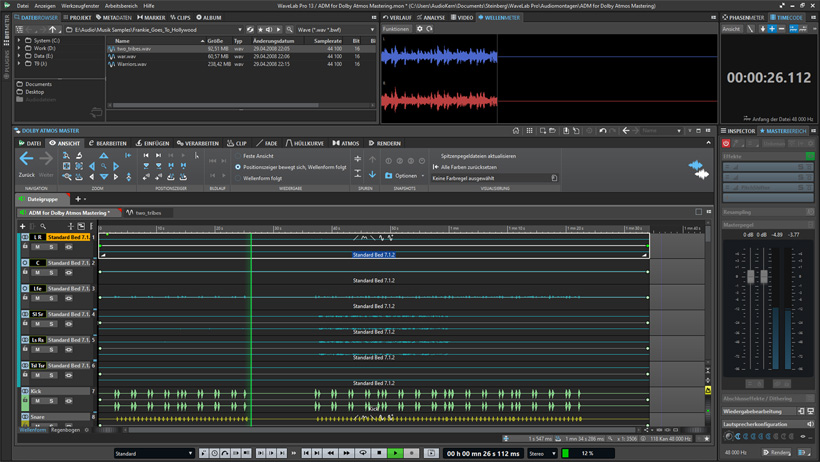Open the Bearbeiten ribbon tab

pos(107,143)
